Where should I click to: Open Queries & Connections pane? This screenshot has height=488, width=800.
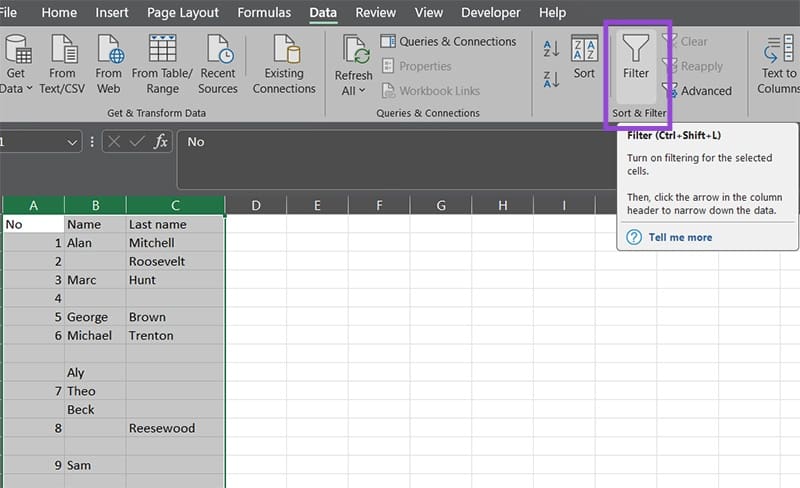pyautogui.click(x=448, y=41)
